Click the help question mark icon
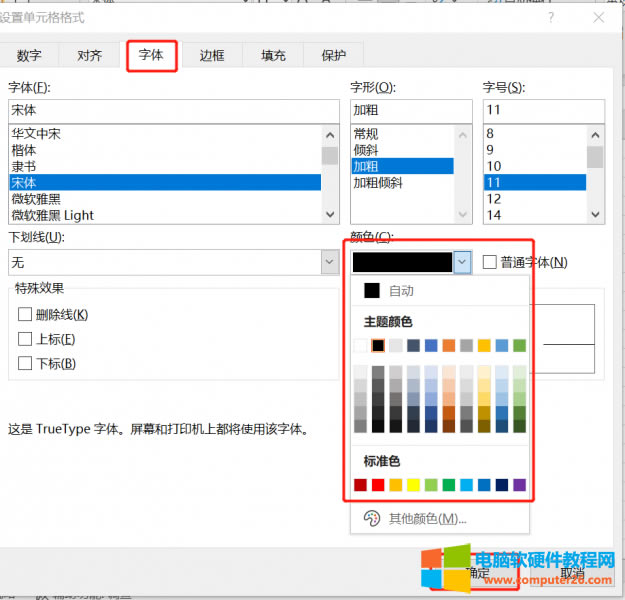The width and height of the screenshot is (625, 600). [551, 17]
